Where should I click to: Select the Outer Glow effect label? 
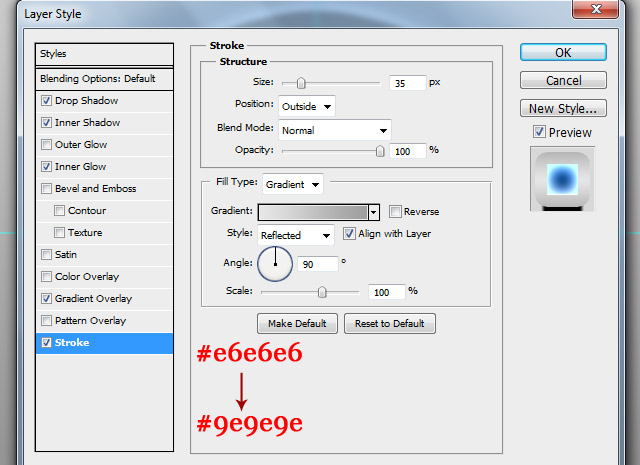81,145
